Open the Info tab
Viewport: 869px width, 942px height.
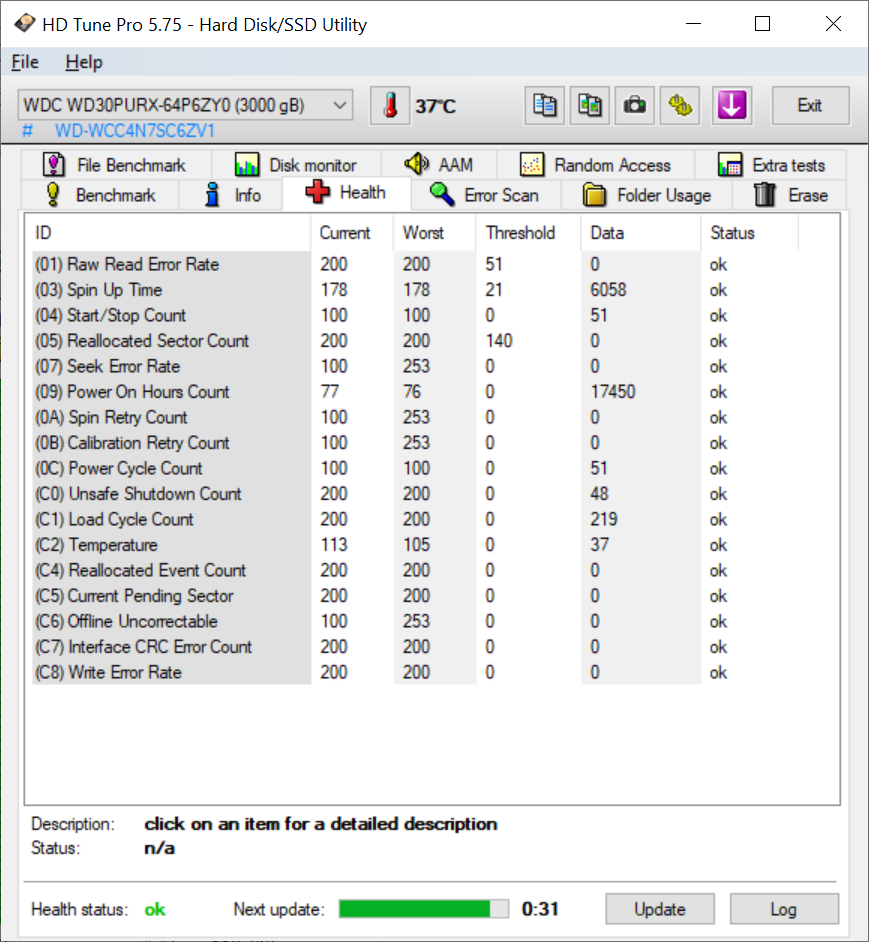pyautogui.click(x=232, y=195)
